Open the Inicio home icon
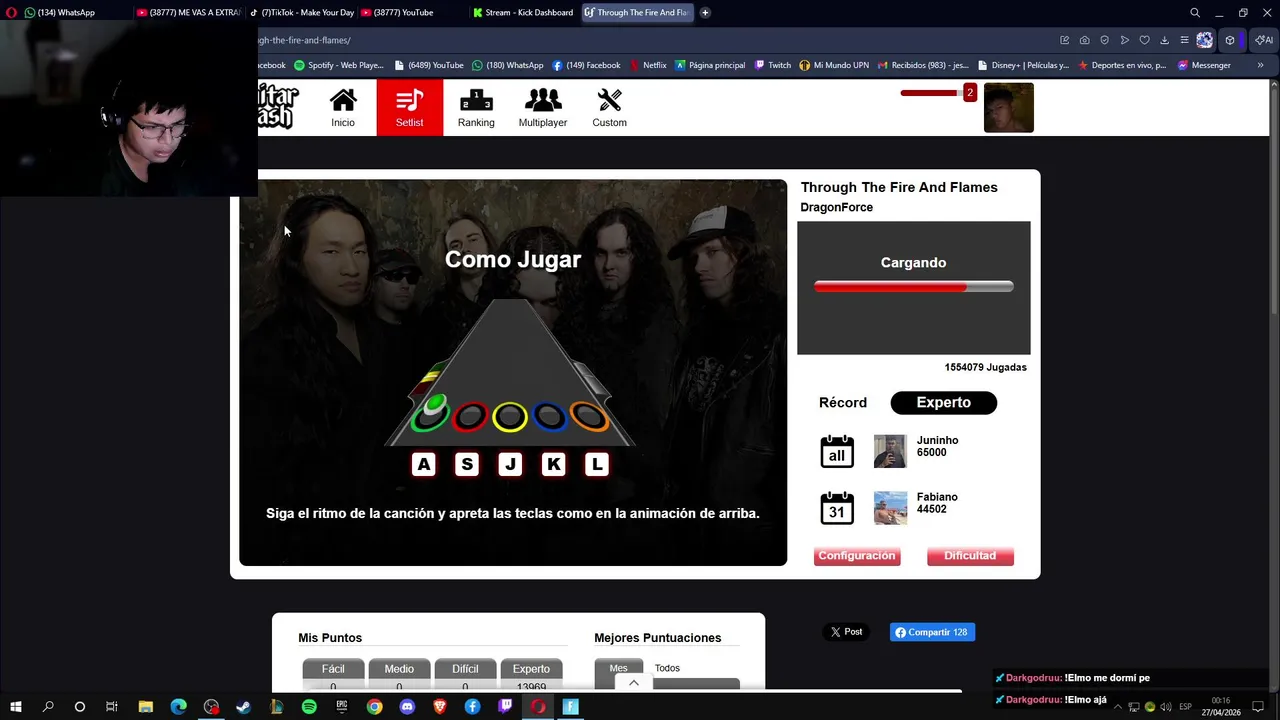1280x720 pixels. (x=343, y=108)
